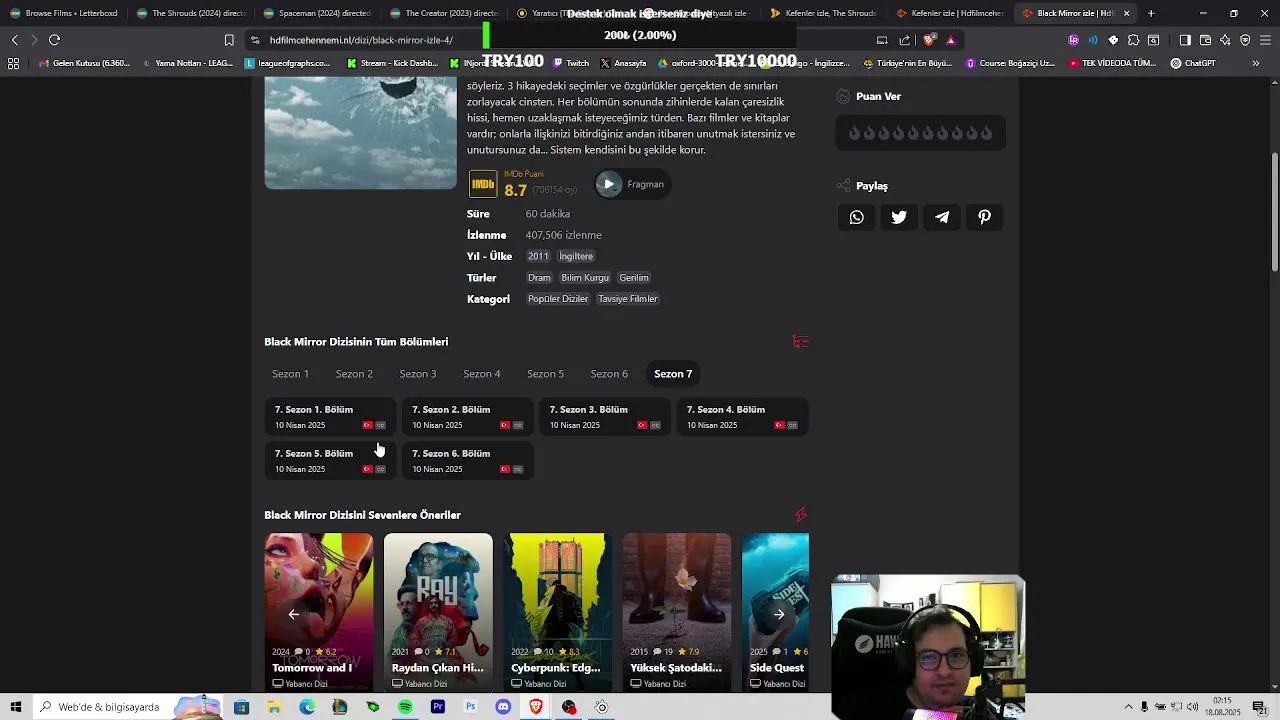The width and height of the screenshot is (1280, 720).
Task: Select Sezon 3 tab
Action: click(x=418, y=374)
